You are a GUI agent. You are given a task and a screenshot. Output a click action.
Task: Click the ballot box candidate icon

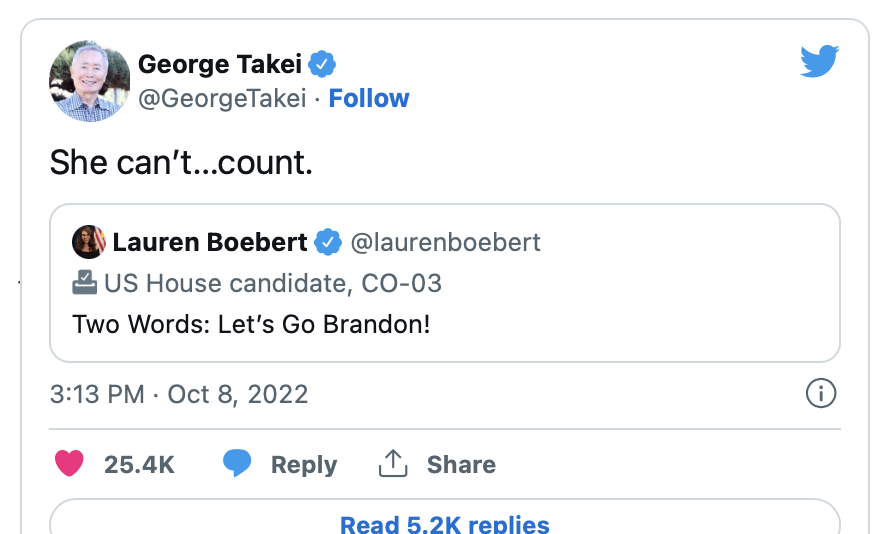coord(85,283)
